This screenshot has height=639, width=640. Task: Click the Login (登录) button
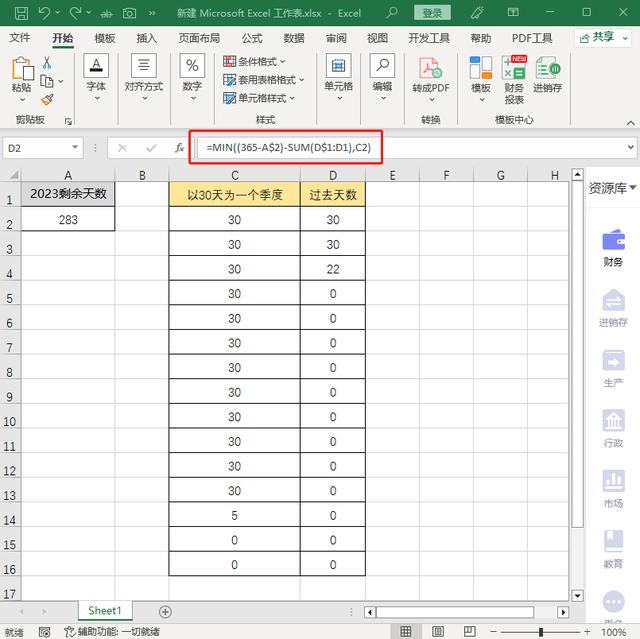[x=432, y=13]
